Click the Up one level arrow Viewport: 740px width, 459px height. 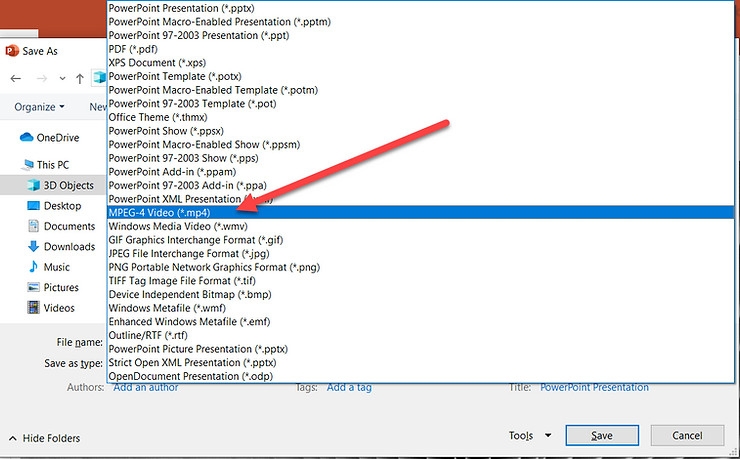[x=80, y=78]
